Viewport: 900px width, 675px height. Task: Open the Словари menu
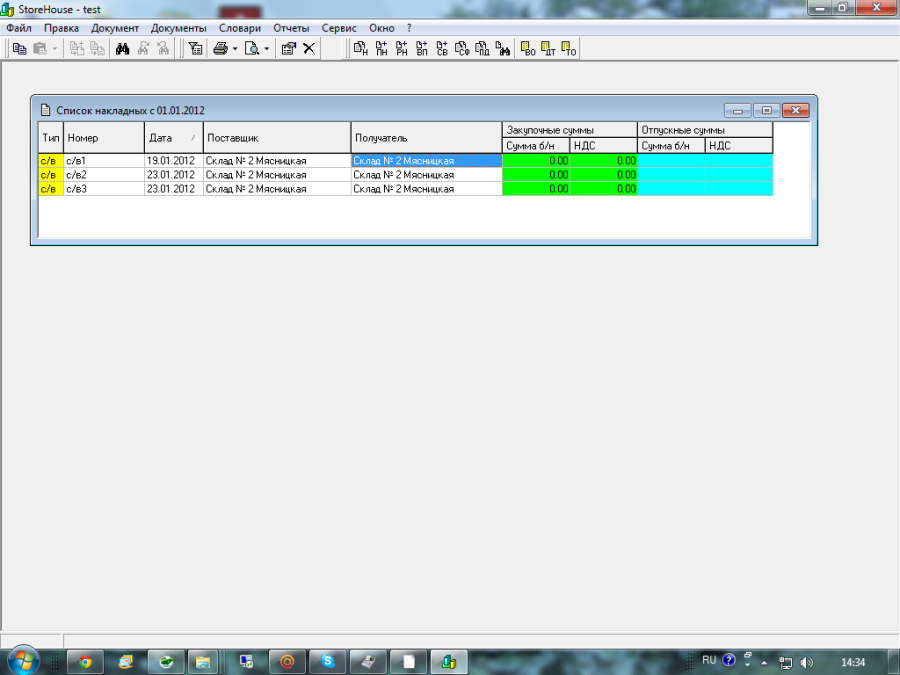tap(239, 28)
